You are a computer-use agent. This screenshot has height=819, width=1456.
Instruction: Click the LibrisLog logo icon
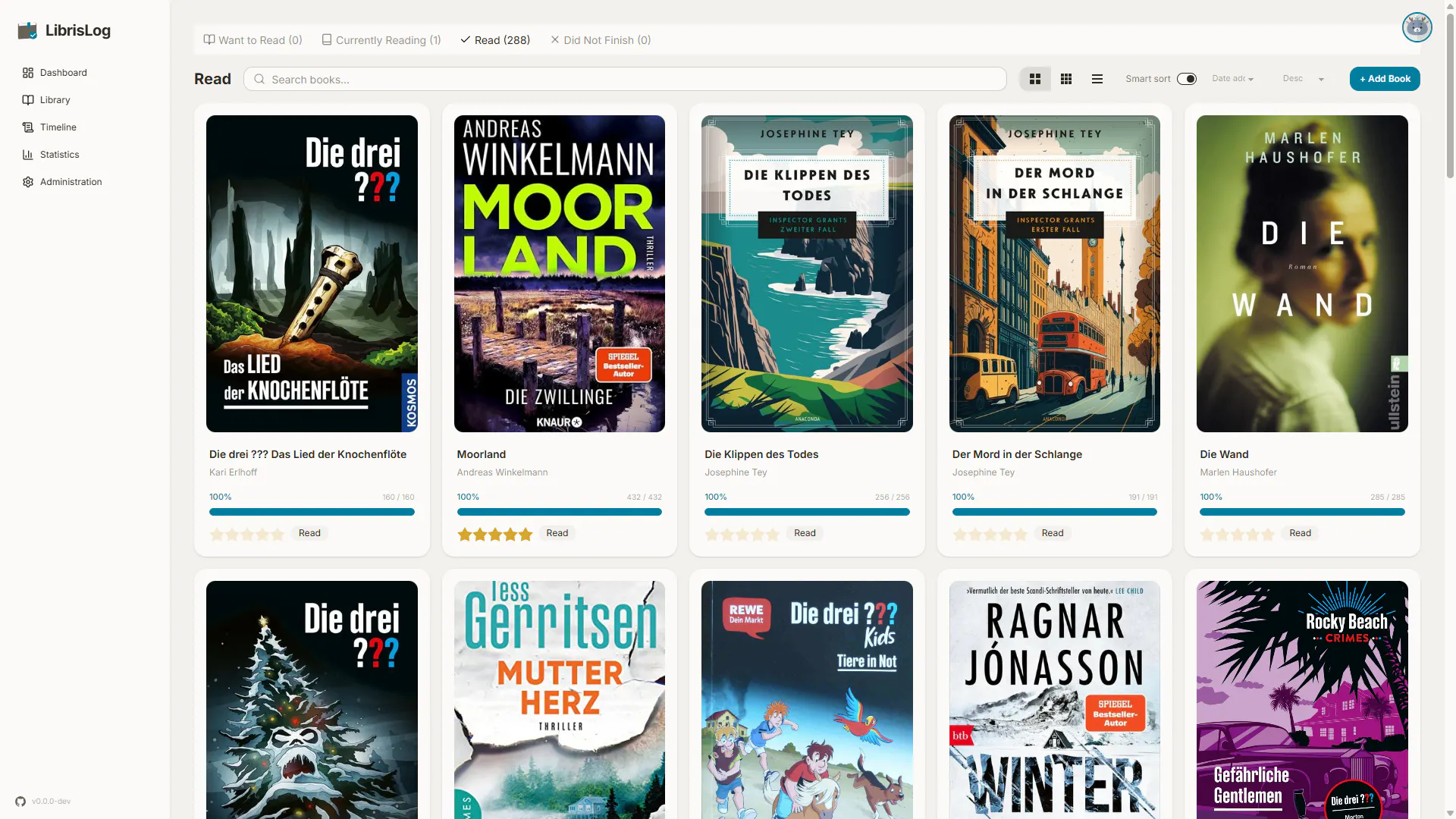coord(27,30)
